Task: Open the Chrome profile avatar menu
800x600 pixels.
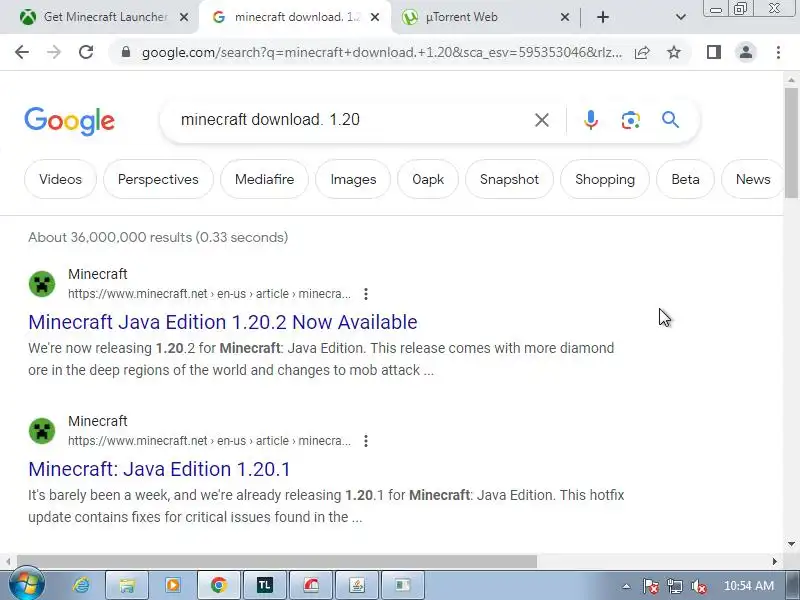Action: [x=746, y=52]
